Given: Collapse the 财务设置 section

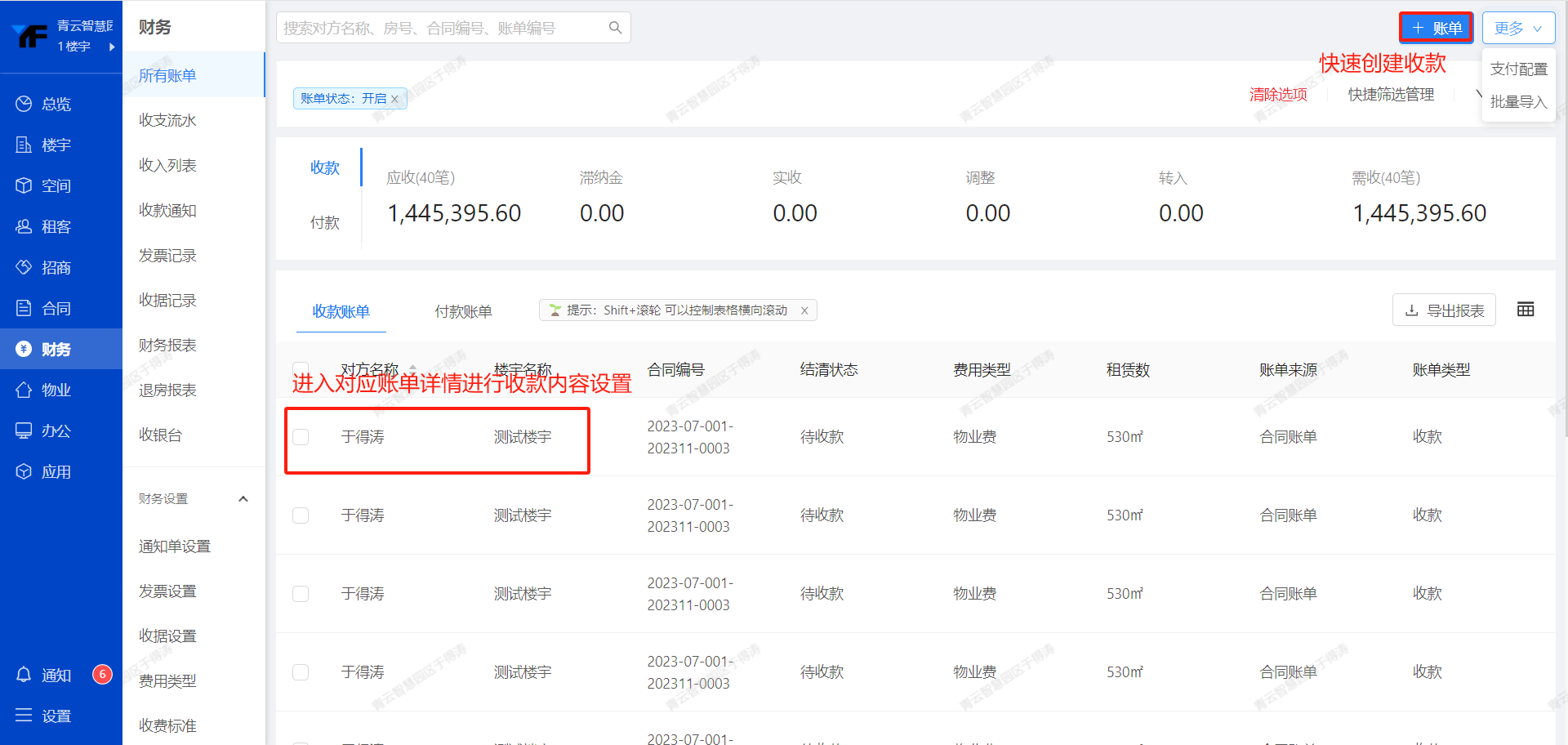Looking at the screenshot, I should point(243,499).
